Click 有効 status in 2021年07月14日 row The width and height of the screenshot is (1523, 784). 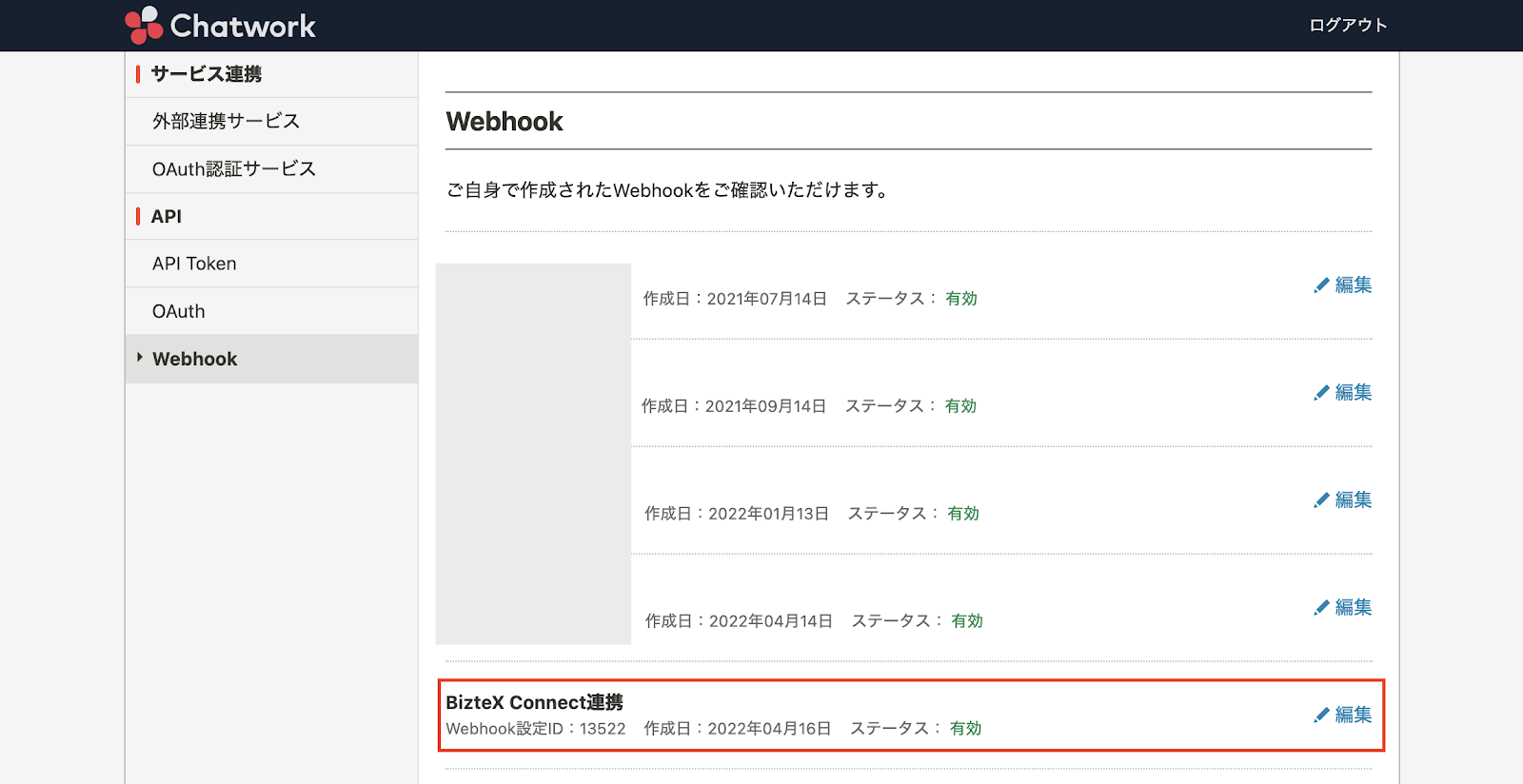961,299
